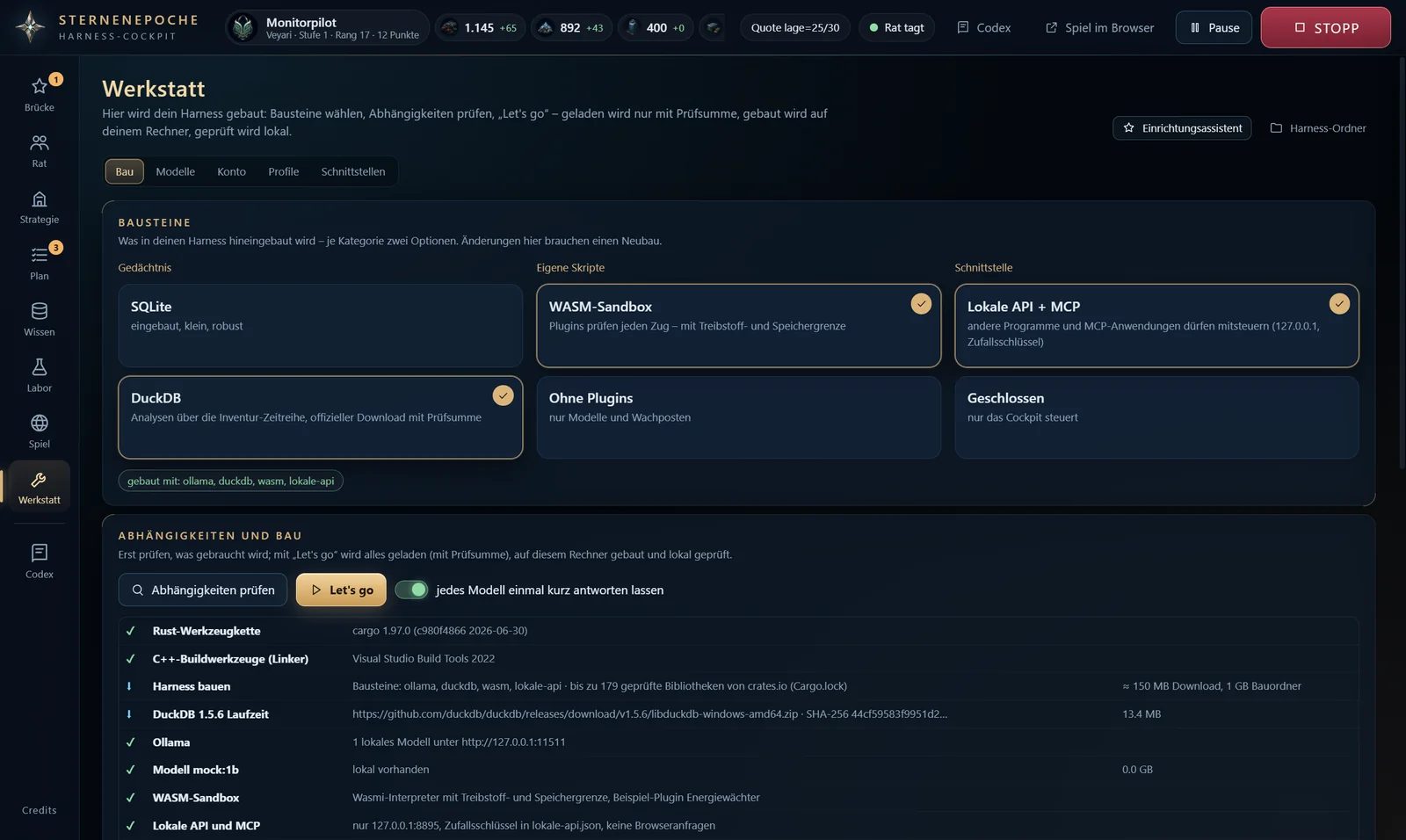Switch to the Profile tab

tap(284, 171)
